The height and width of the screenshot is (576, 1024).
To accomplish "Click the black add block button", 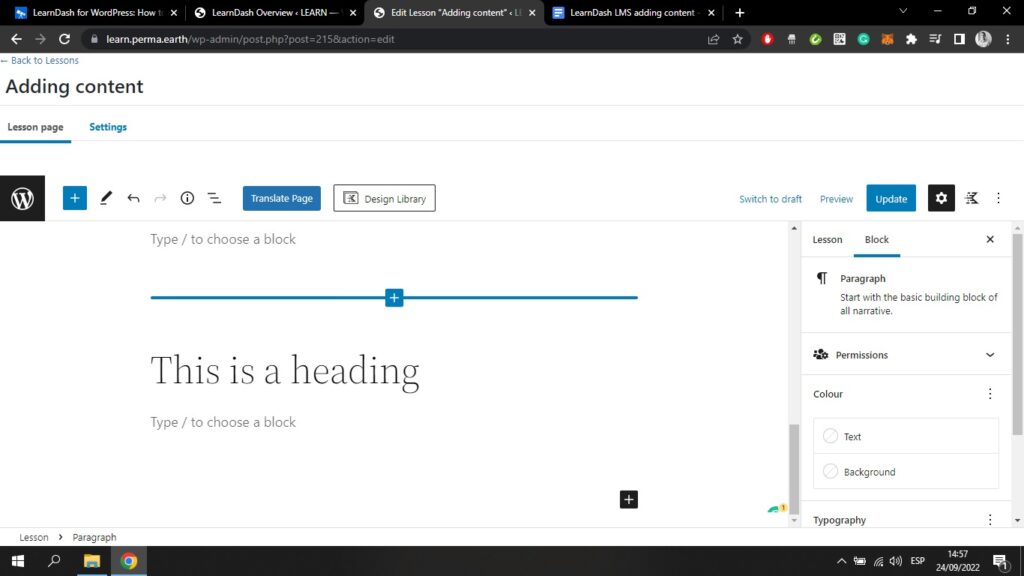I will coord(628,499).
